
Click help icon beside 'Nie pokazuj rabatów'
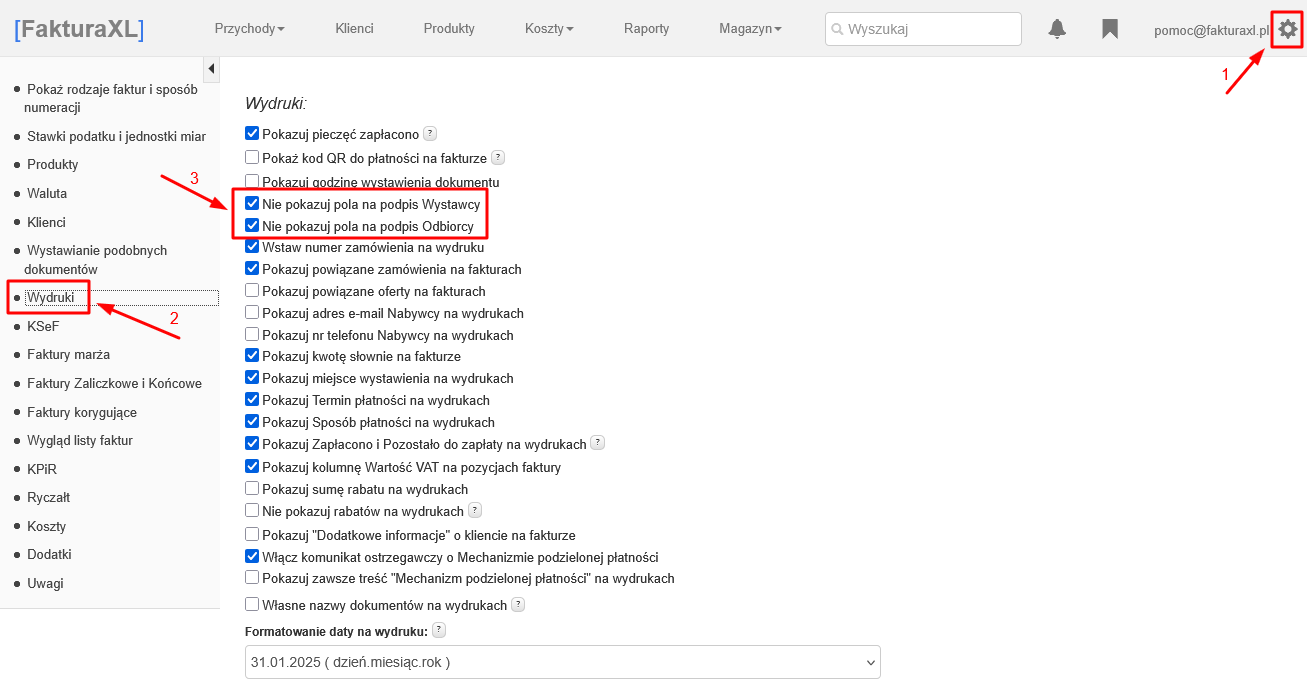(x=475, y=510)
